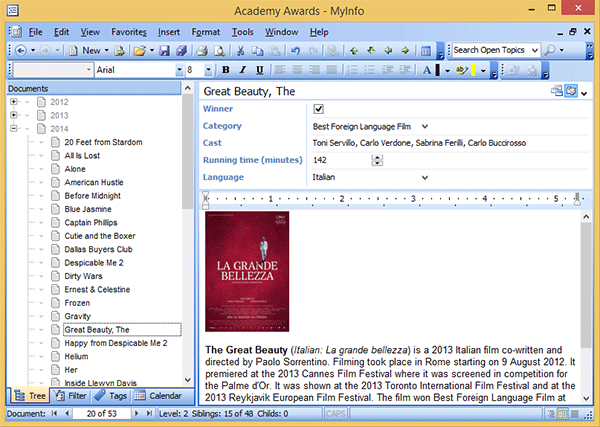Viewport: 600px width, 427px height.
Task: Click the Cast field text
Action: tap(419, 143)
